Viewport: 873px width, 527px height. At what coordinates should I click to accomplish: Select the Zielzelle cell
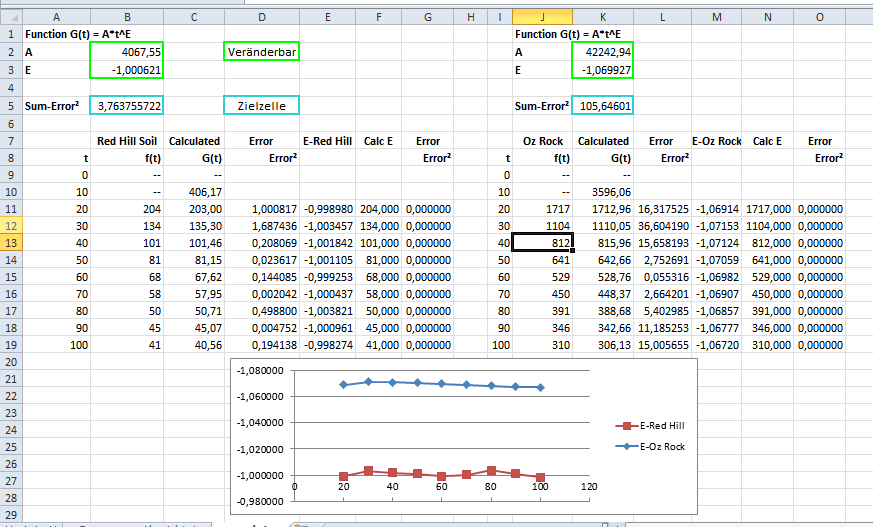[261, 106]
